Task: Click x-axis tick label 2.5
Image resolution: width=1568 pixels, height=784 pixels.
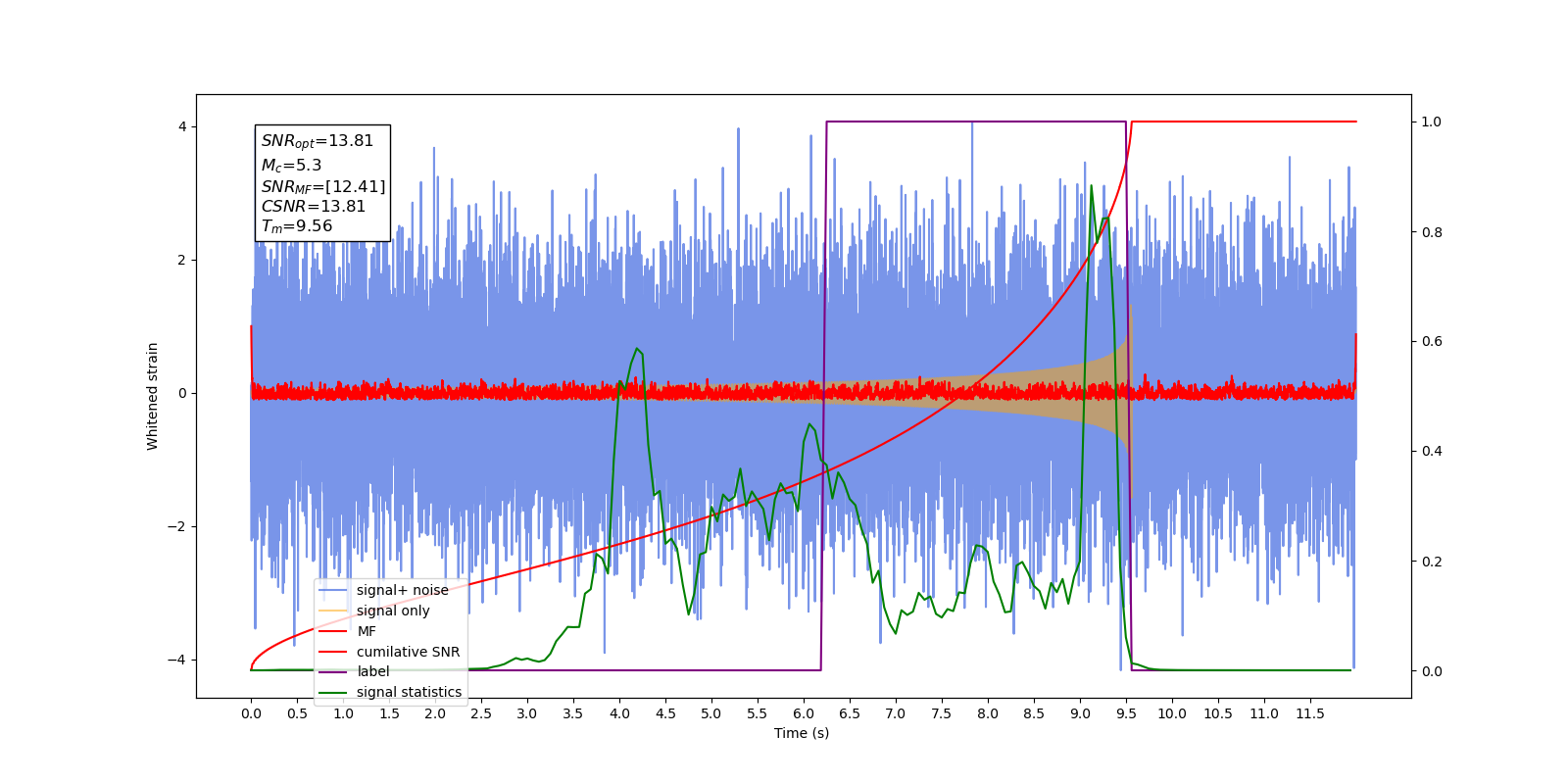Action: 481,713
